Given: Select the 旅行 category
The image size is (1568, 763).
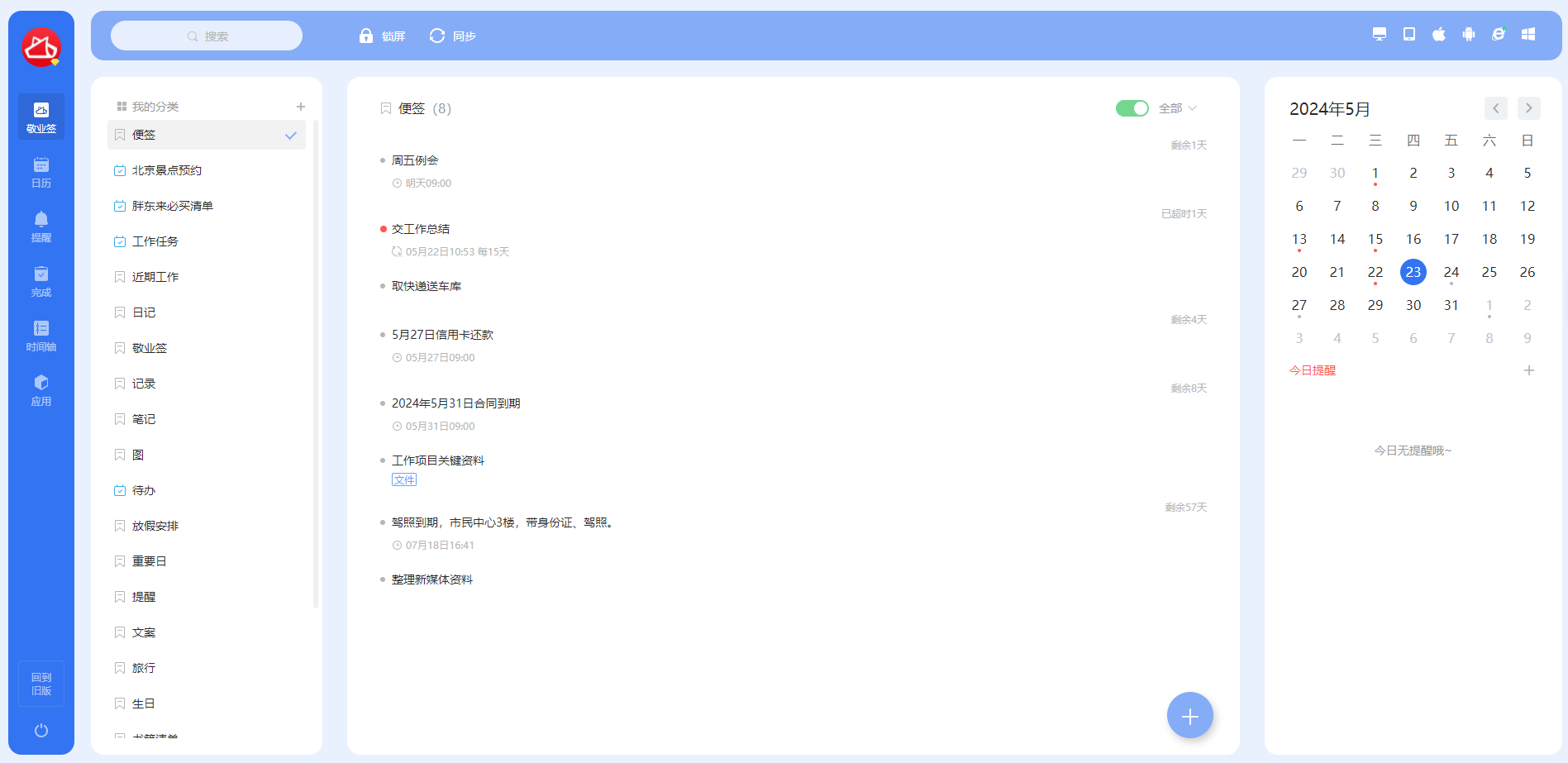Looking at the screenshot, I should 207,668.
